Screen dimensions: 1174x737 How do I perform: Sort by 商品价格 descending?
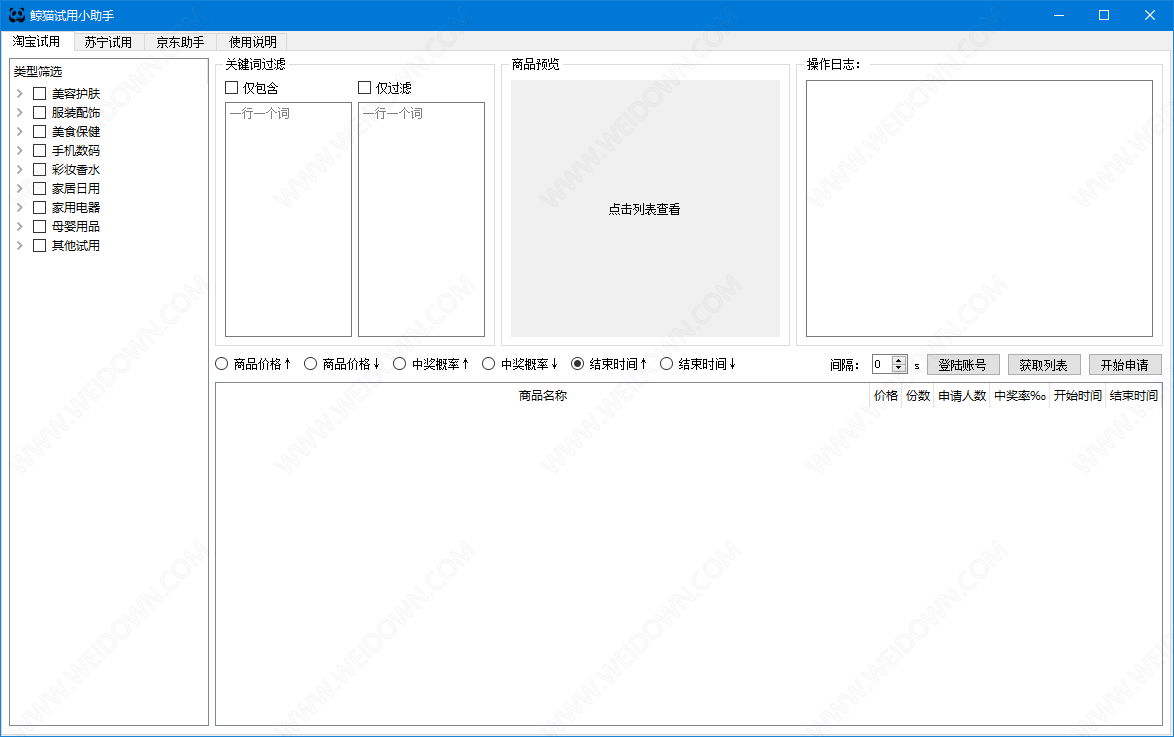[311, 364]
